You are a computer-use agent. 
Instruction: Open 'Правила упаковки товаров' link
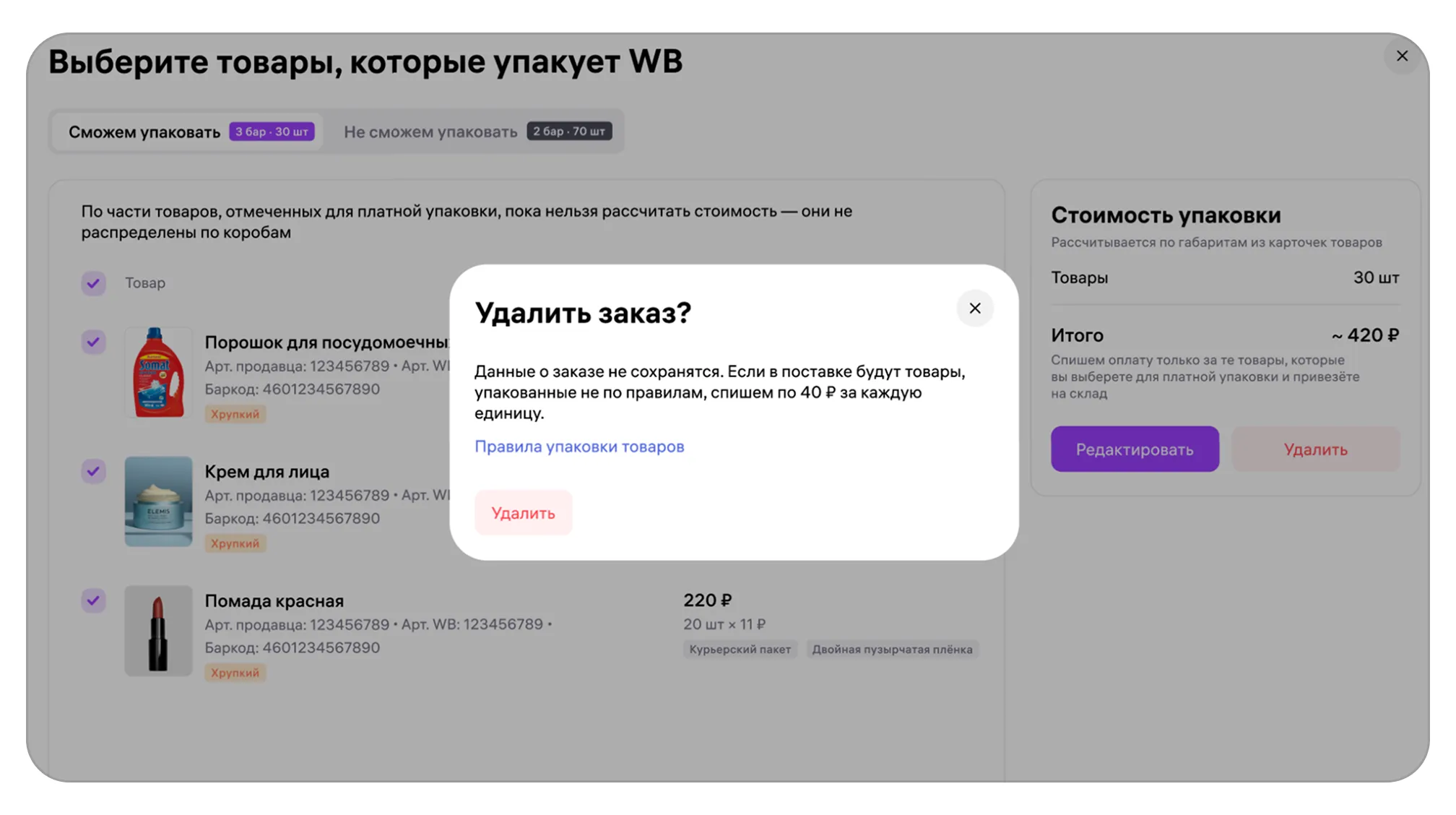578,447
